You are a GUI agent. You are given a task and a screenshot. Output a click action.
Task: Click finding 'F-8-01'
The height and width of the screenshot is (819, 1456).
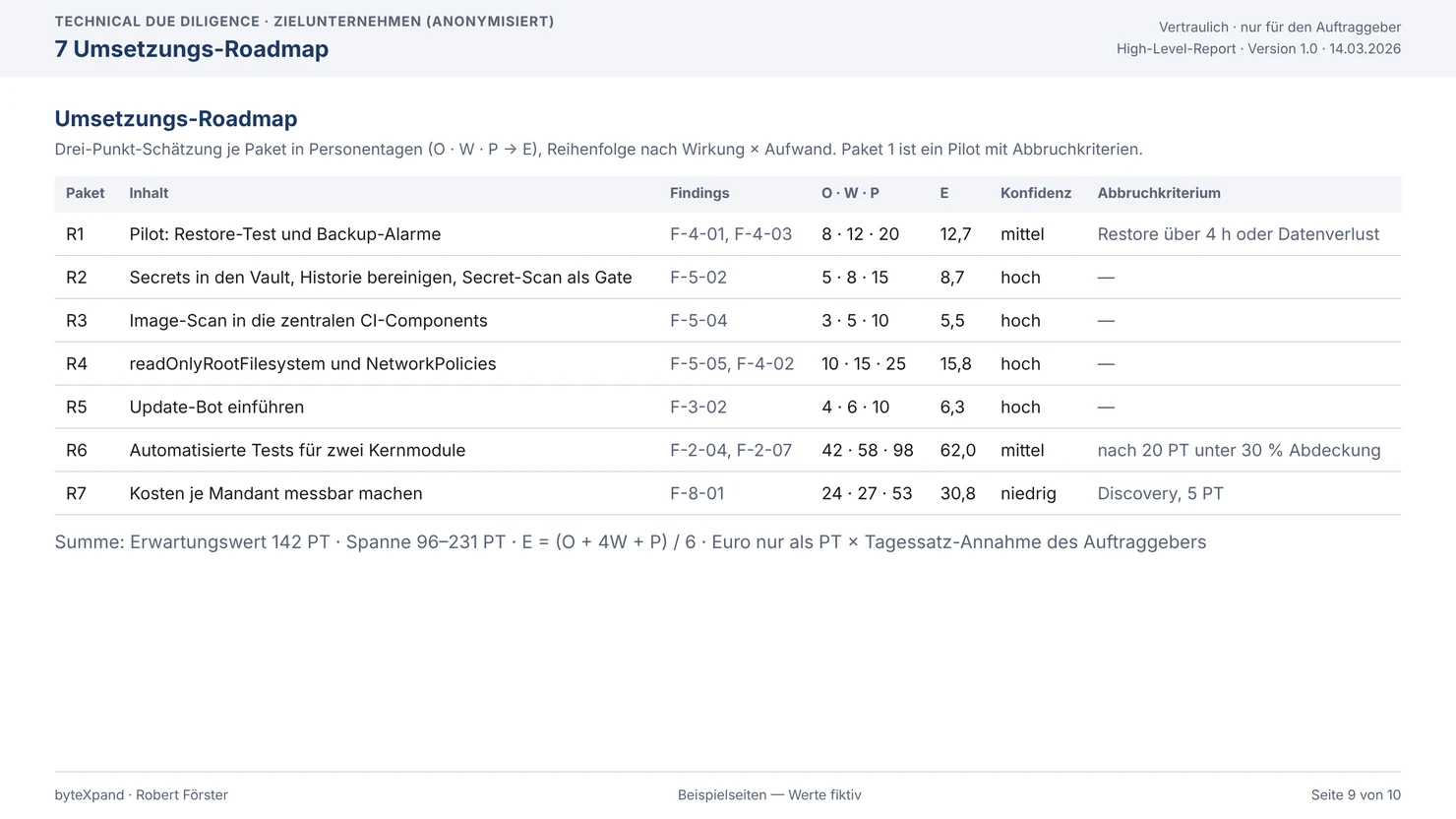pos(698,494)
